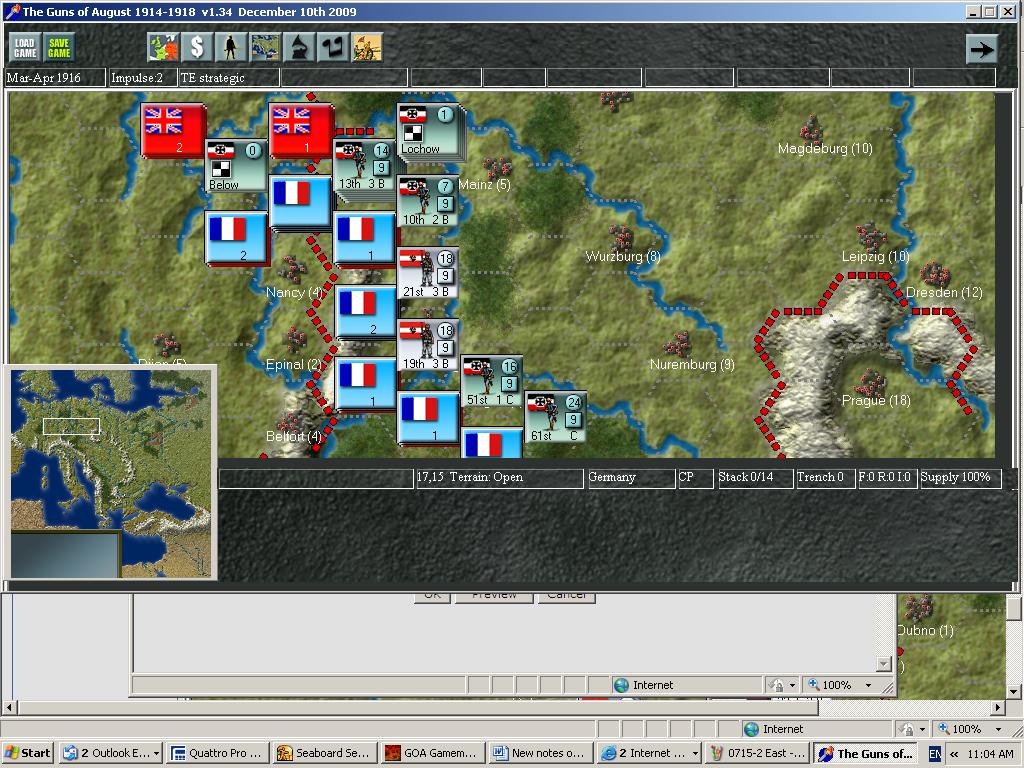This screenshot has width=1024, height=768.
Task: Click the gramophone sound icon
Action: pos(299,48)
